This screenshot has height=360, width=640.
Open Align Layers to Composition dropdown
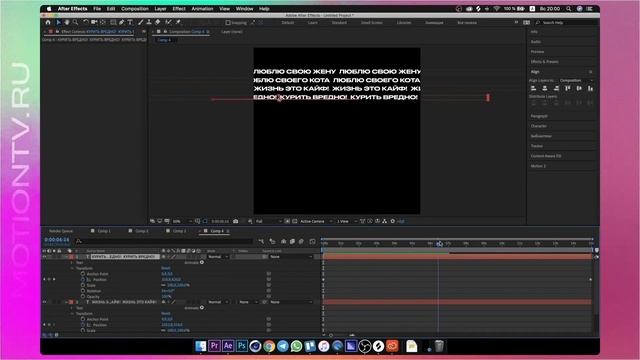(576, 80)
